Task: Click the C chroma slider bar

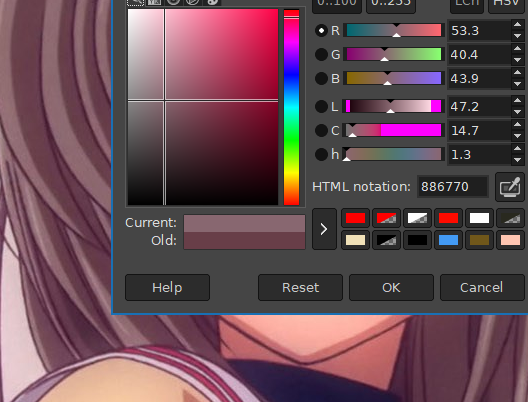Action: (x=394, y=130)
